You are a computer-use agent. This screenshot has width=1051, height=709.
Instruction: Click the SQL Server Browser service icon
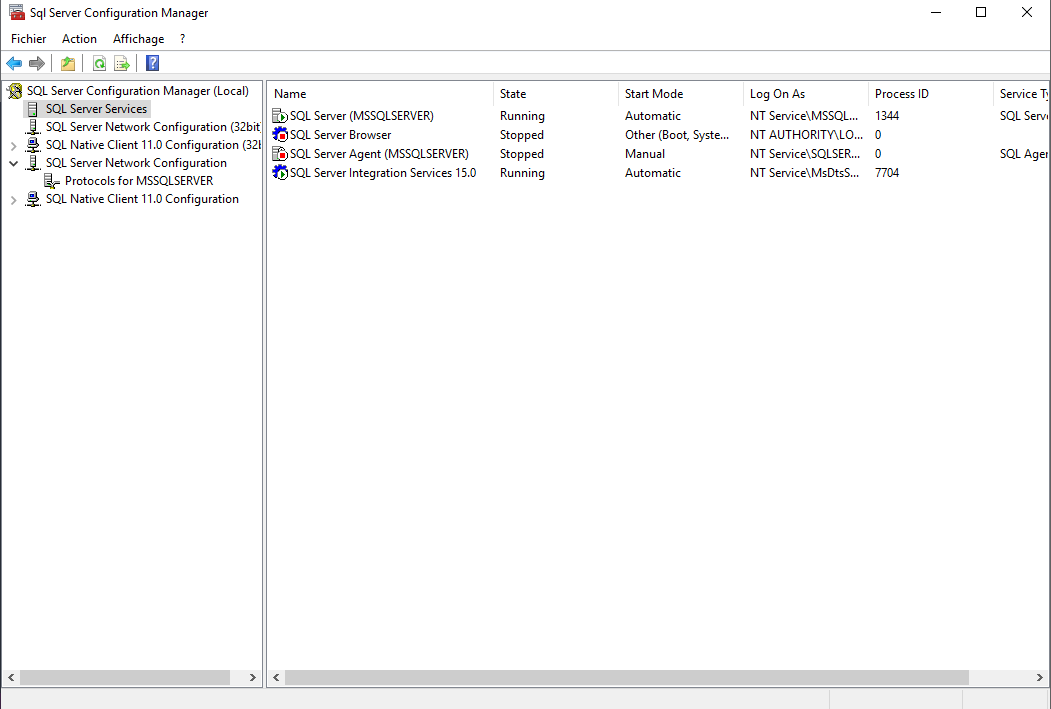pyautogui.click(x=280, y=135)
